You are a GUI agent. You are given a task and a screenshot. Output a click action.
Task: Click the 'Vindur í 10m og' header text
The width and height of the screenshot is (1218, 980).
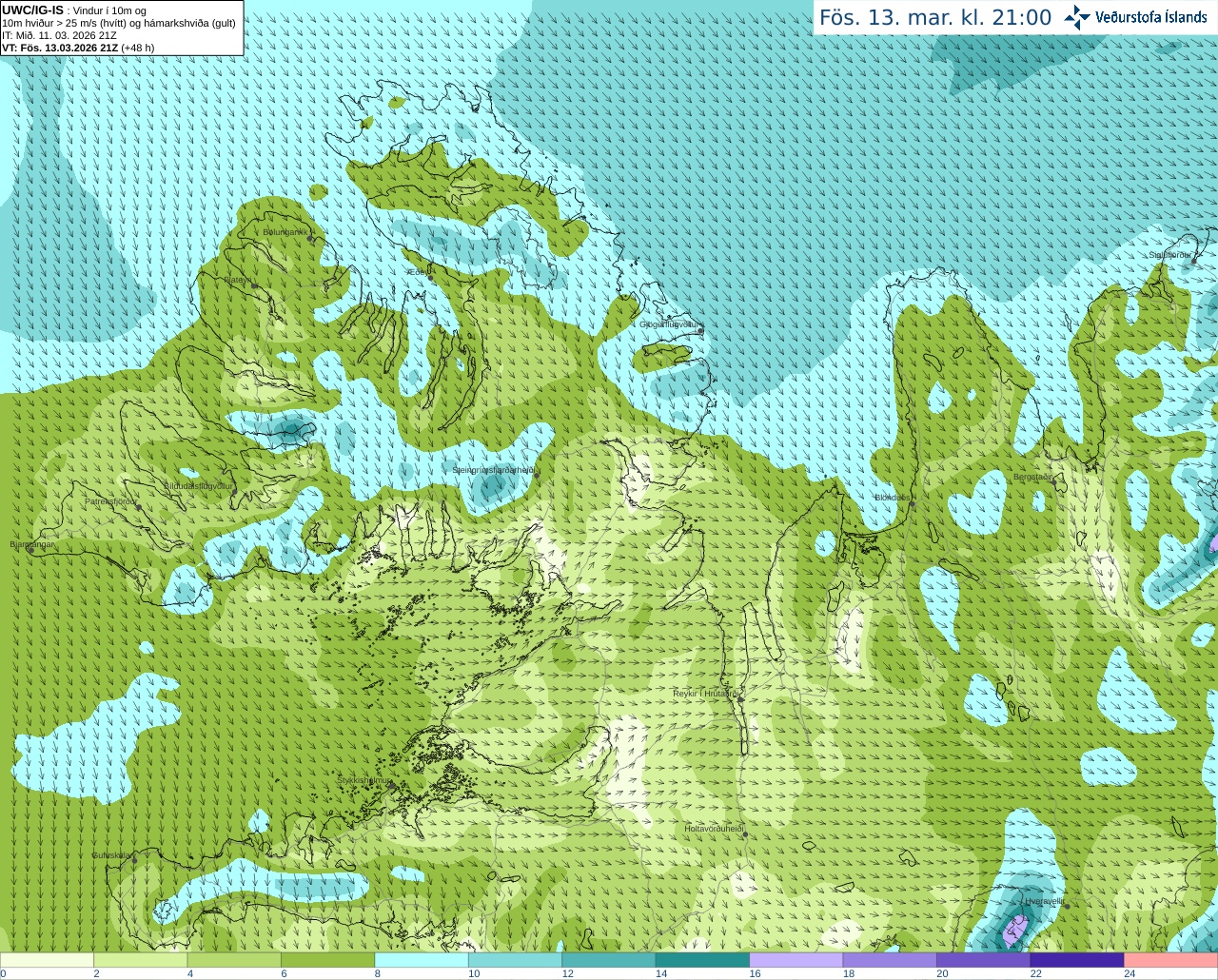click(x=110, y=10)
